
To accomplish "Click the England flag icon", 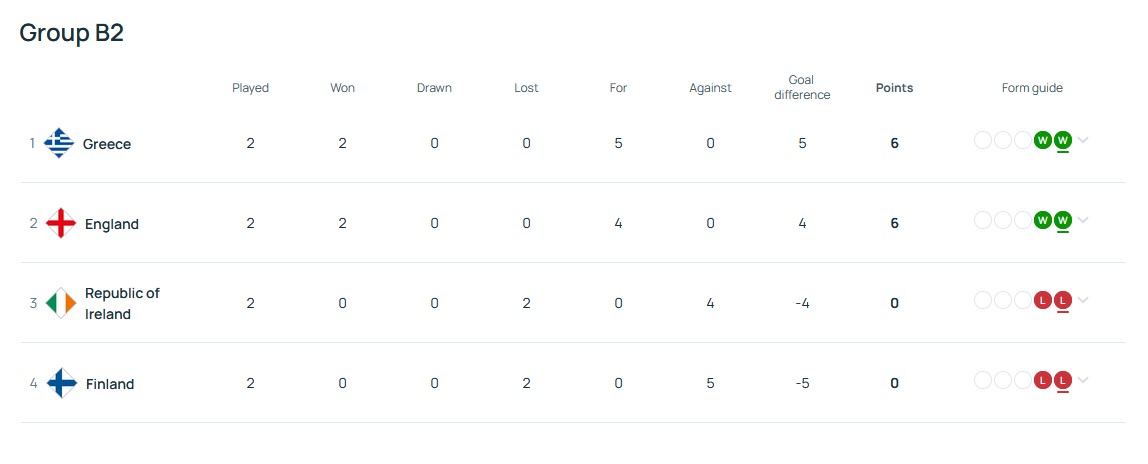I will [x=61, y=223].
